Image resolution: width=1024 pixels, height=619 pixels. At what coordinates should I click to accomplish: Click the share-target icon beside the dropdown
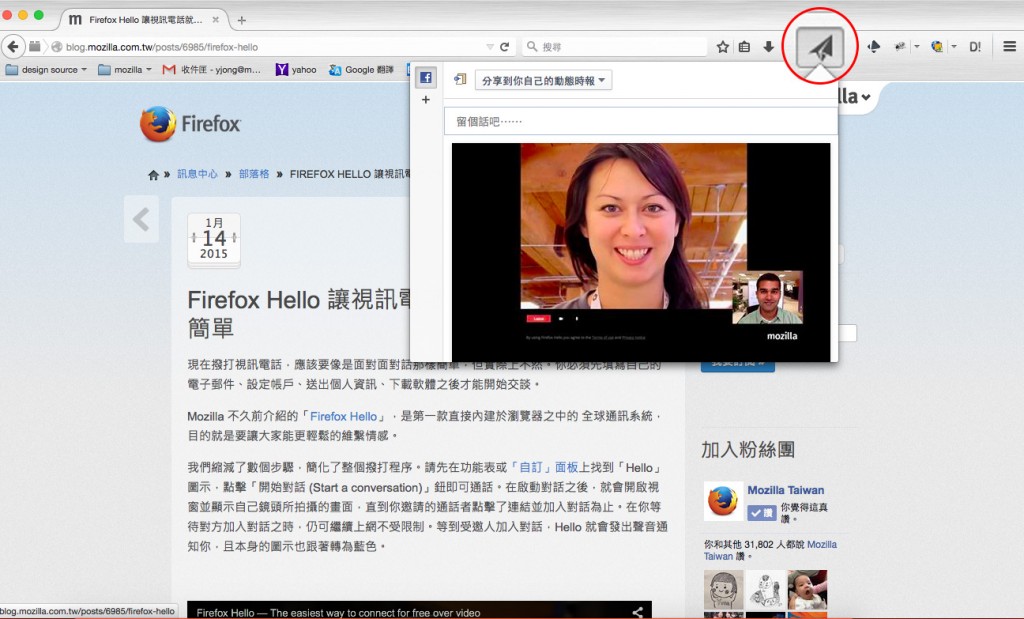click(460, 80)
